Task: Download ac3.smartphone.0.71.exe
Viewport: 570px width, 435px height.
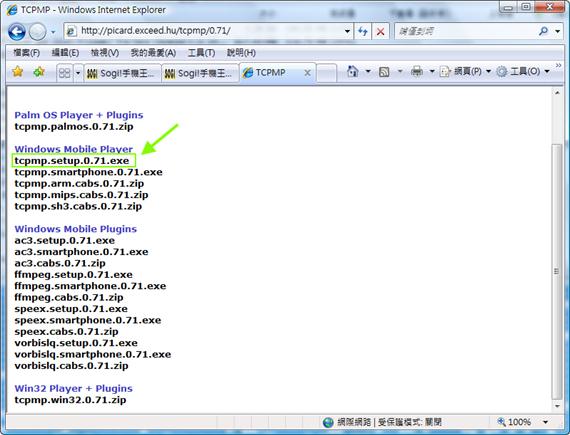Action: (81, 252)
